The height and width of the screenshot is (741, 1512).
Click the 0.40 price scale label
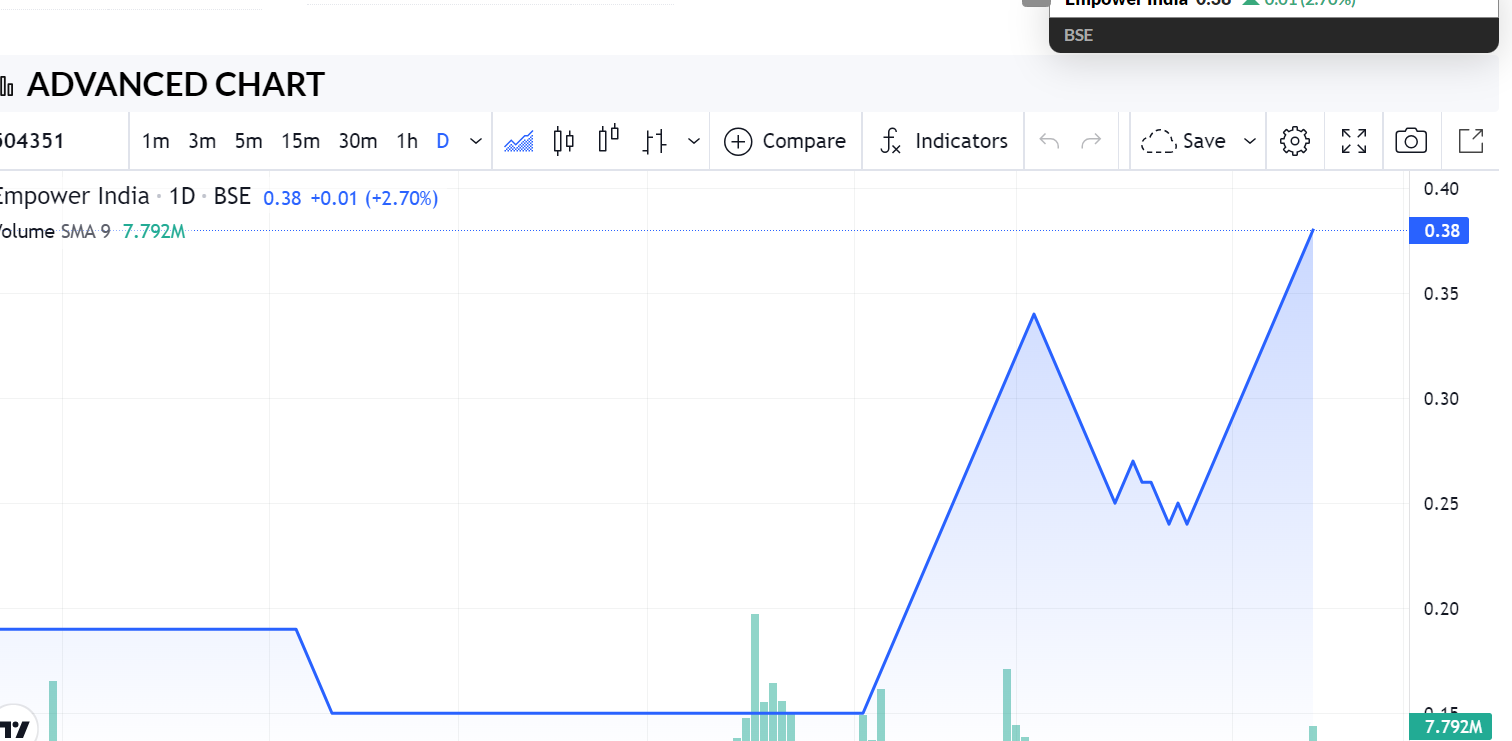coord(1439,189)
